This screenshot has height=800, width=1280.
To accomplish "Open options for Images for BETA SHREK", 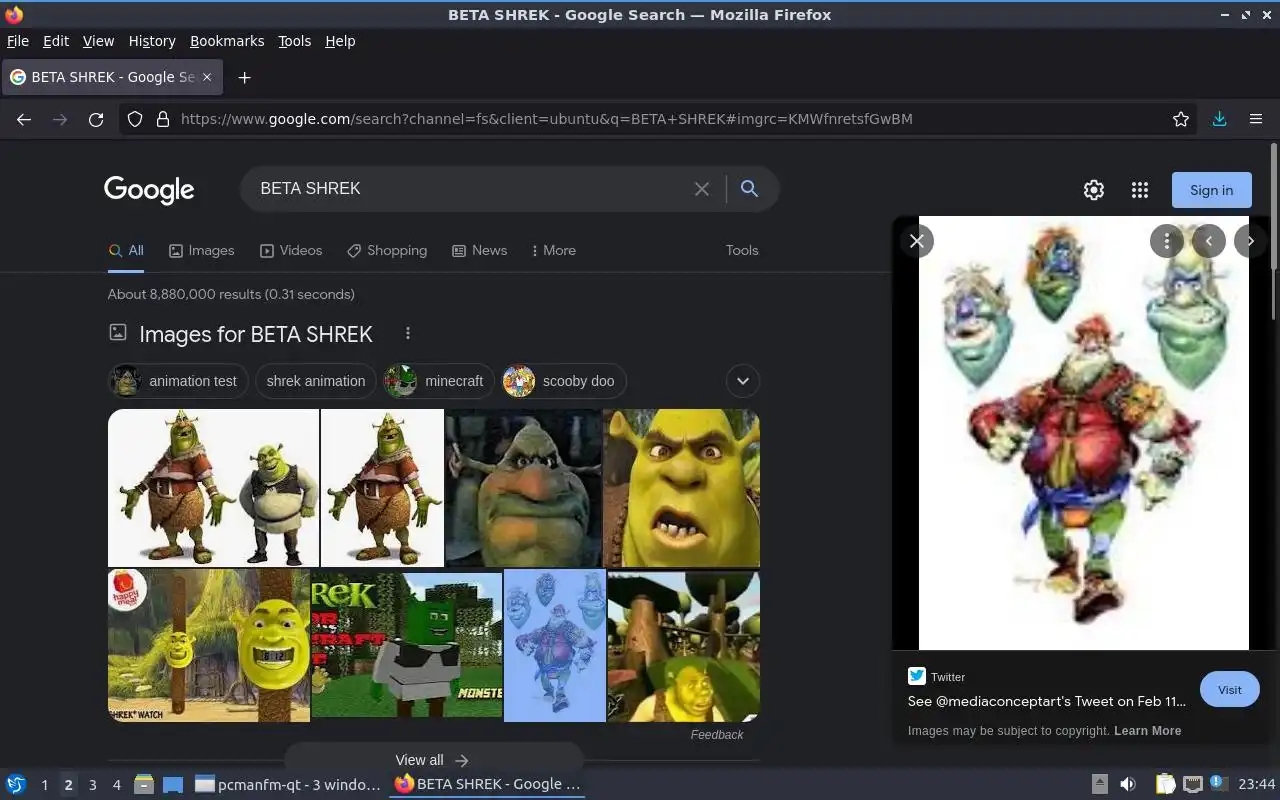I will click(x=407, y=333).
